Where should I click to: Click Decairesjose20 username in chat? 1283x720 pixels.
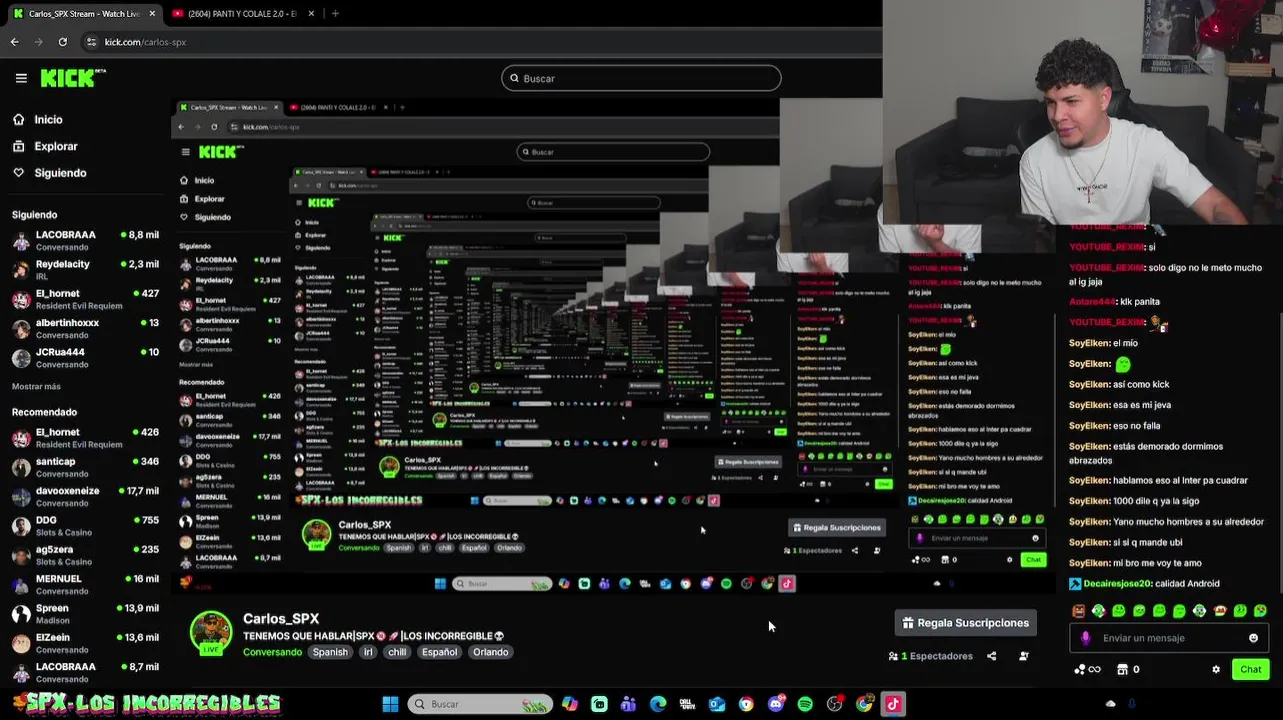pos(1118,584)
